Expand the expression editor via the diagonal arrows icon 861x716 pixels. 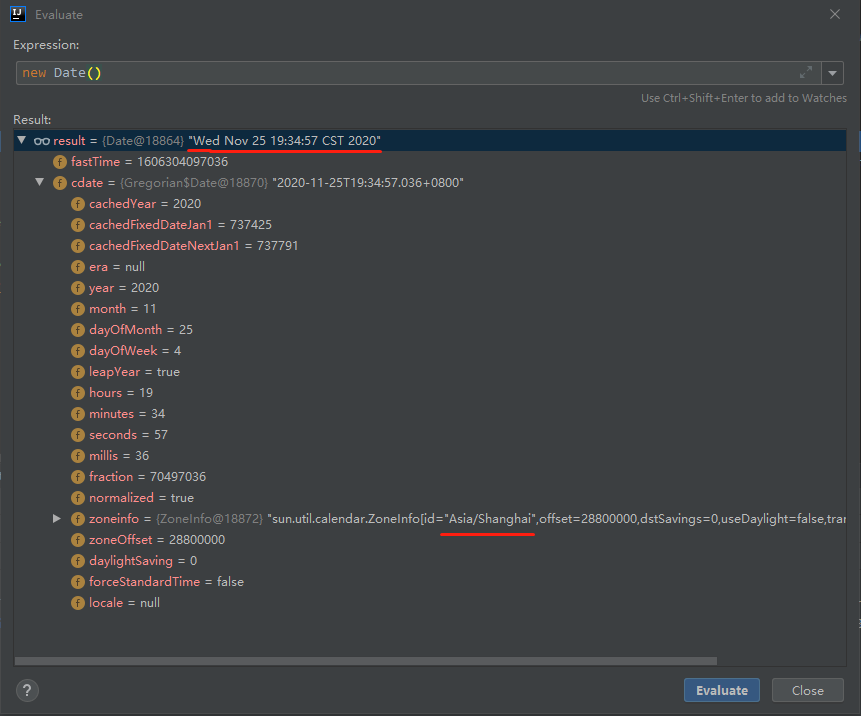pyautogui.click(x=807, y=72)
